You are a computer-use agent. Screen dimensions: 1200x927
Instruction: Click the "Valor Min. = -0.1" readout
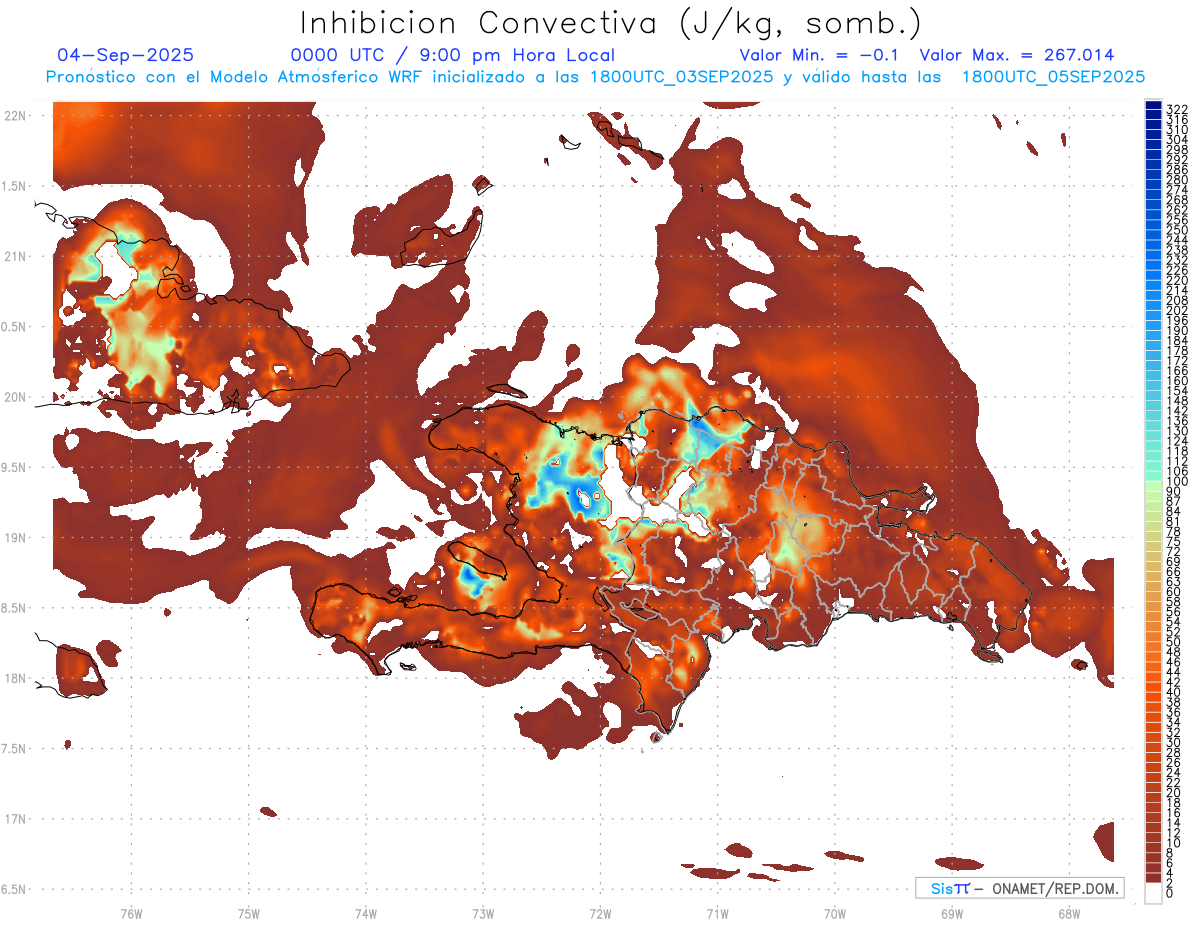point(821,55)
